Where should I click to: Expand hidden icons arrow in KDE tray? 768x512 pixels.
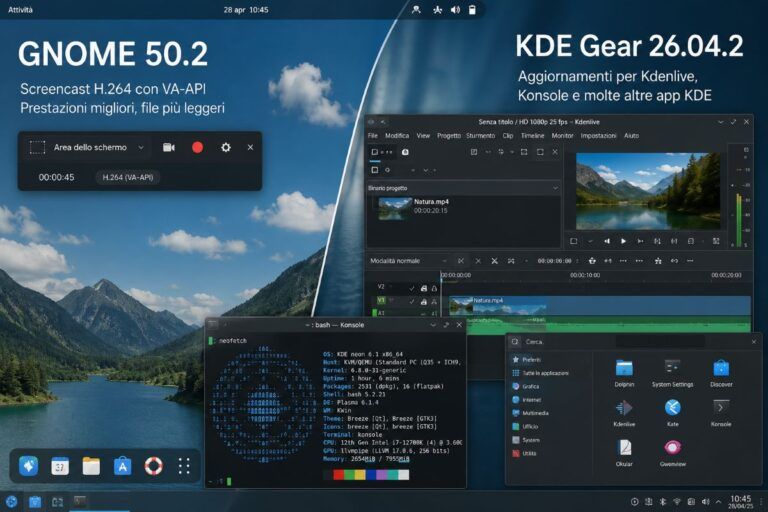[719, 502]
